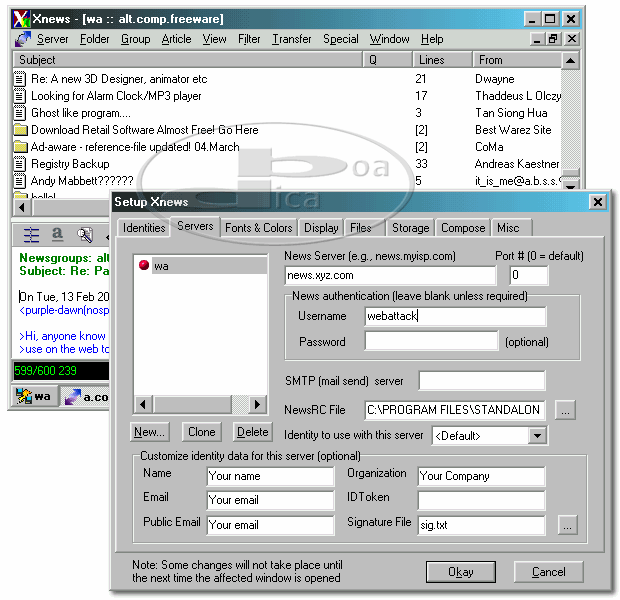The width and height of the screenshot is (620, 600).
Task: Click folder icon beside 'Download Retail Software' thread
Action: pos(20,130)
